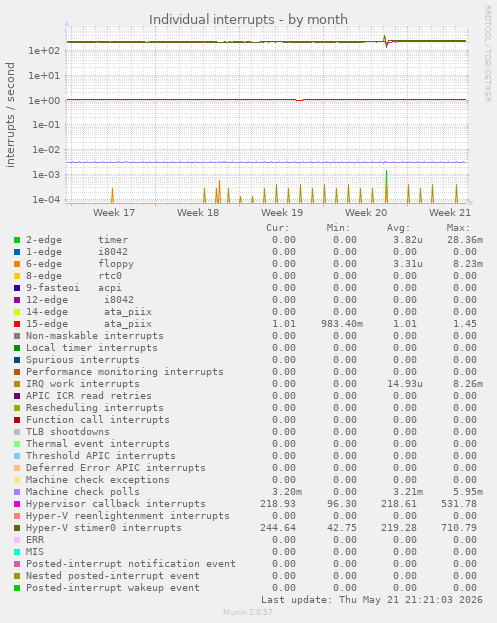
Task: Click the red 15-edge ata_piix color swatch
Action: 17,324
